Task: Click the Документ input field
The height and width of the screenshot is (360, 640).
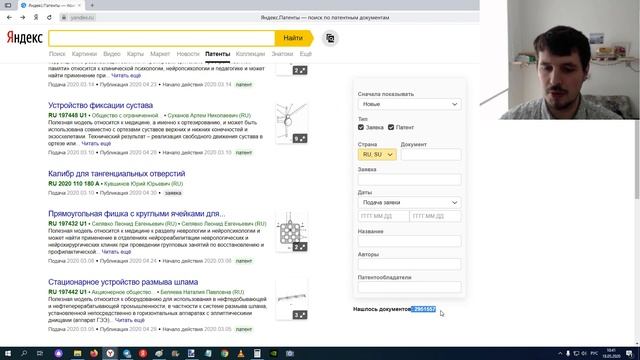Action: [x=431, y=155]
